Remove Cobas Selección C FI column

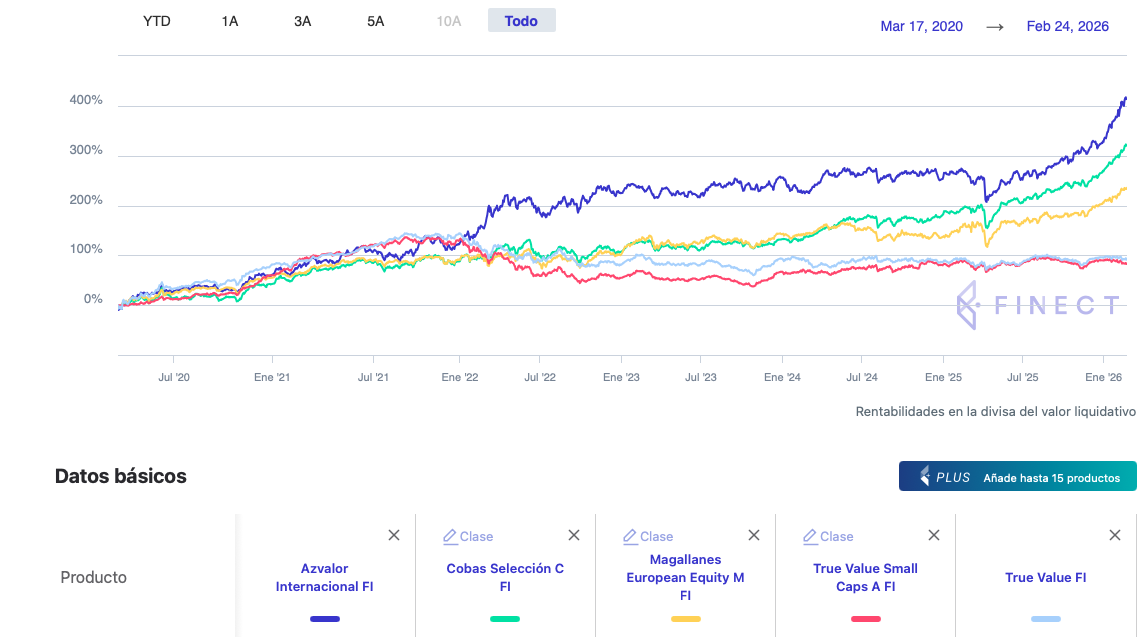574,536
